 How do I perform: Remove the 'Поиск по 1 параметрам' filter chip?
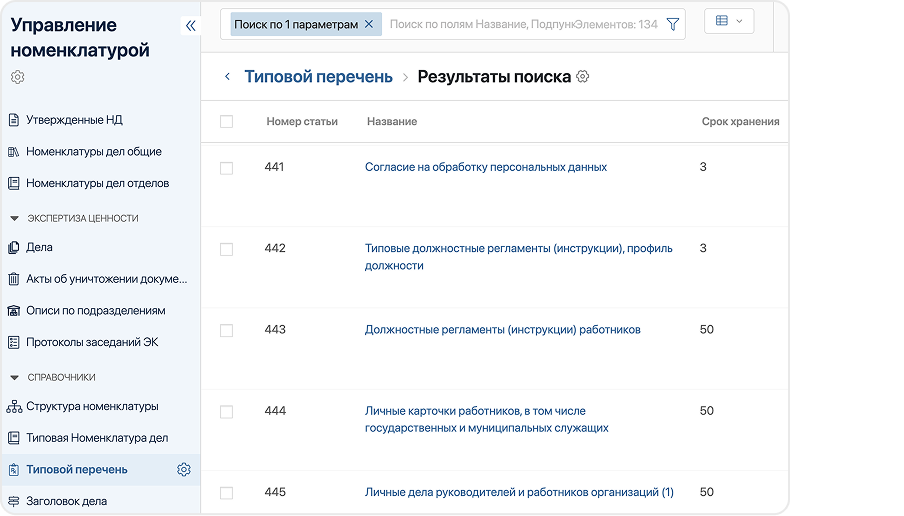click(369, 24)
